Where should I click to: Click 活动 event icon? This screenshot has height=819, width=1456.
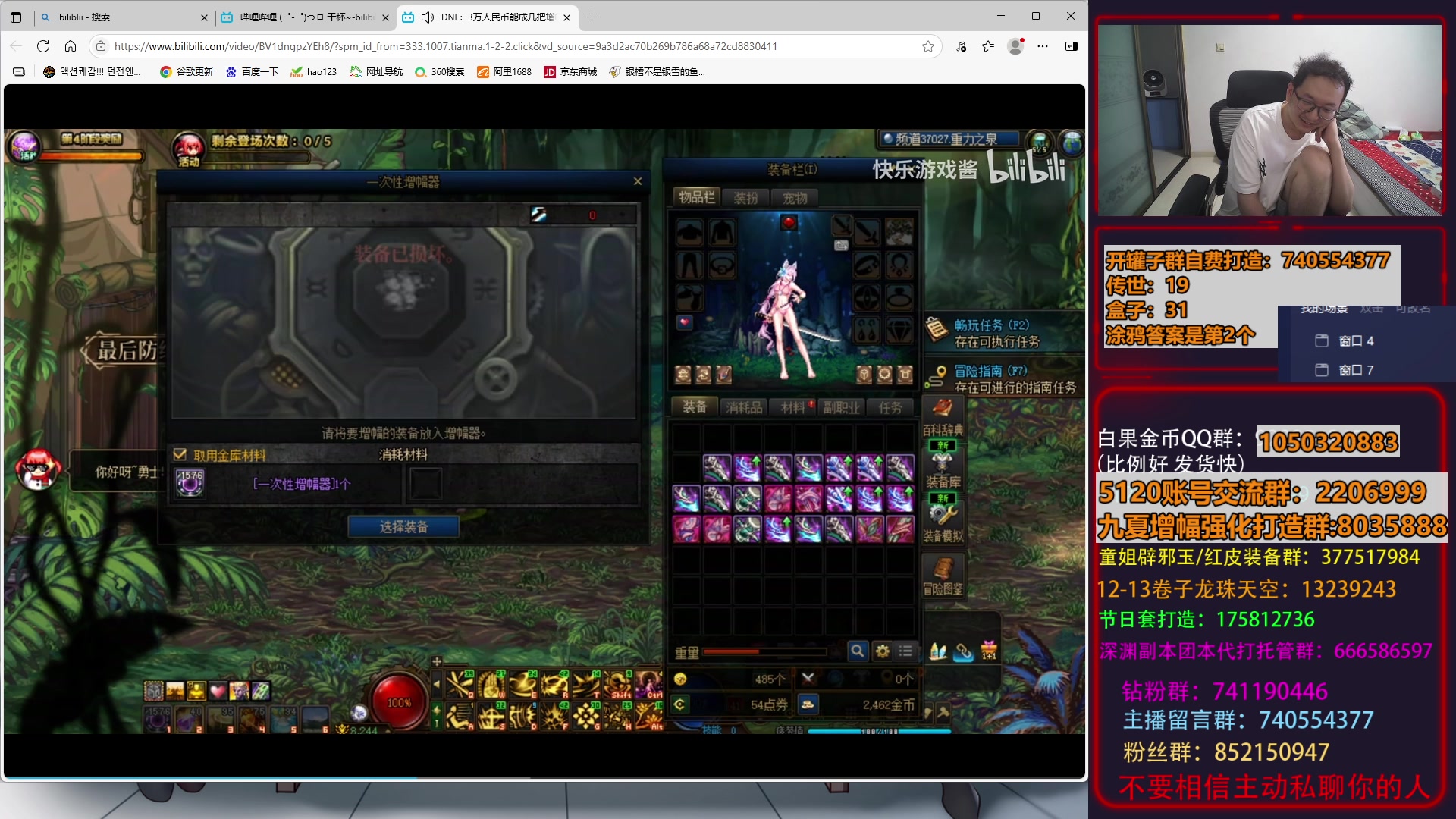[x=189, y=149]
